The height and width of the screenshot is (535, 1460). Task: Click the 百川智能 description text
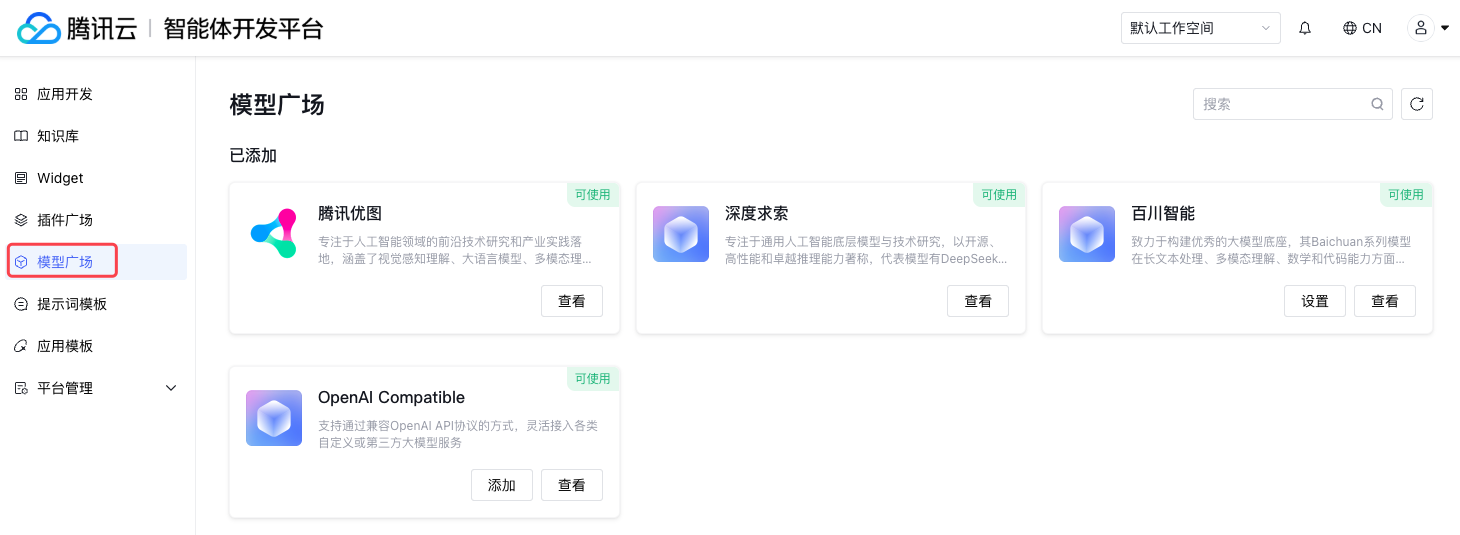point(1271,250)
